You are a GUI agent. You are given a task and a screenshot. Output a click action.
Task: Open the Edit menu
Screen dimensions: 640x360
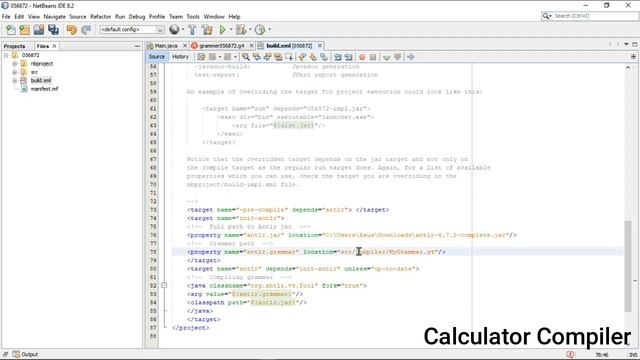point(19,17)
